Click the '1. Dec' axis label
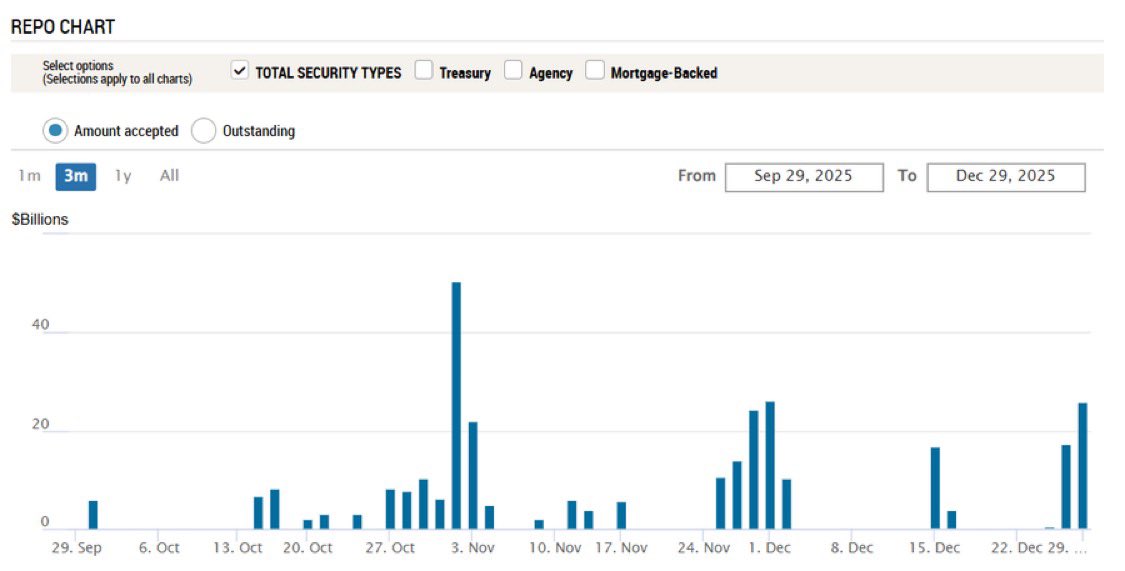 pyautogui.click(x=770, y=548)
